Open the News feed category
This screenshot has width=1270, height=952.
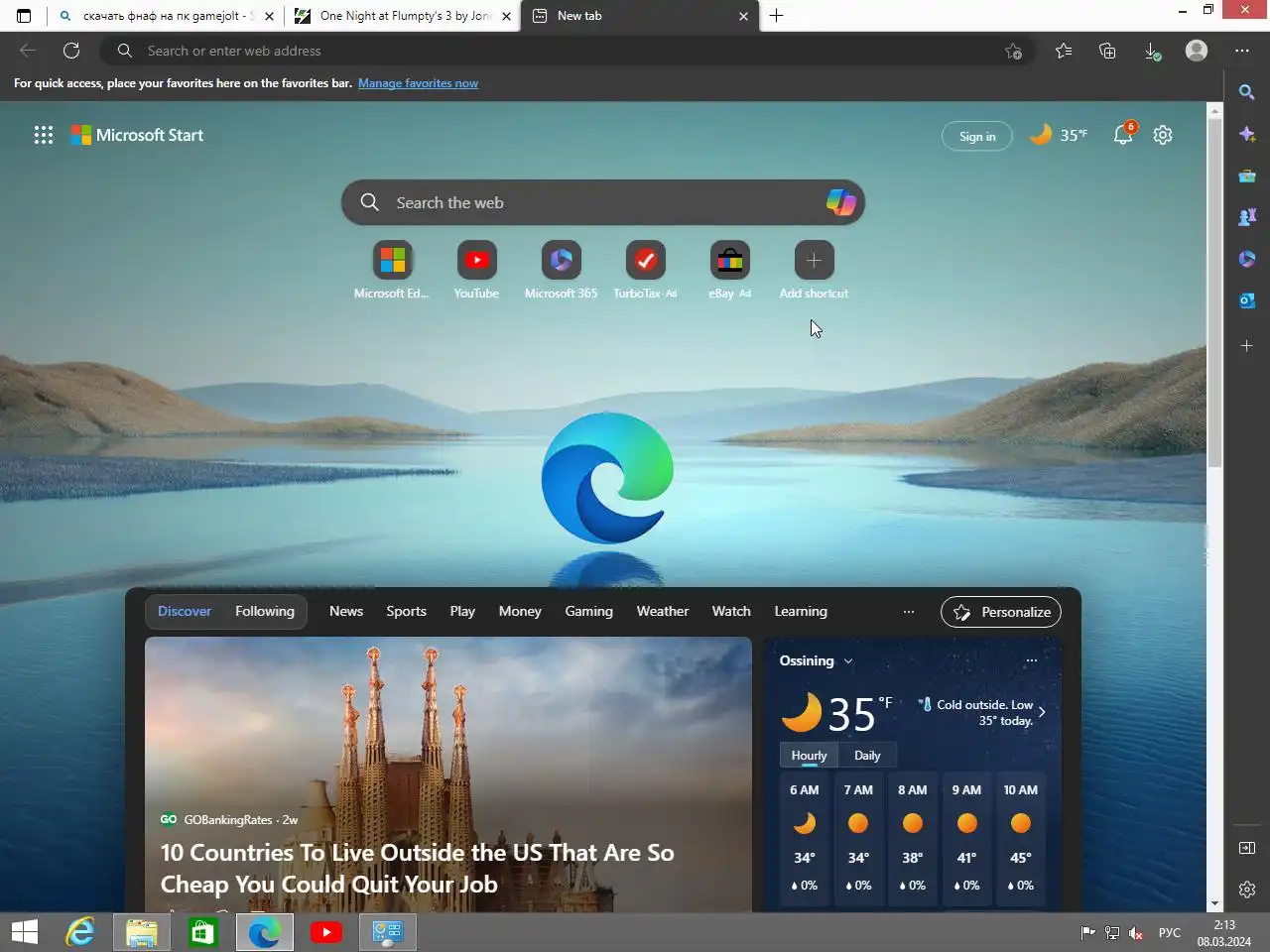pyautogui.click(x=346, y=611)
